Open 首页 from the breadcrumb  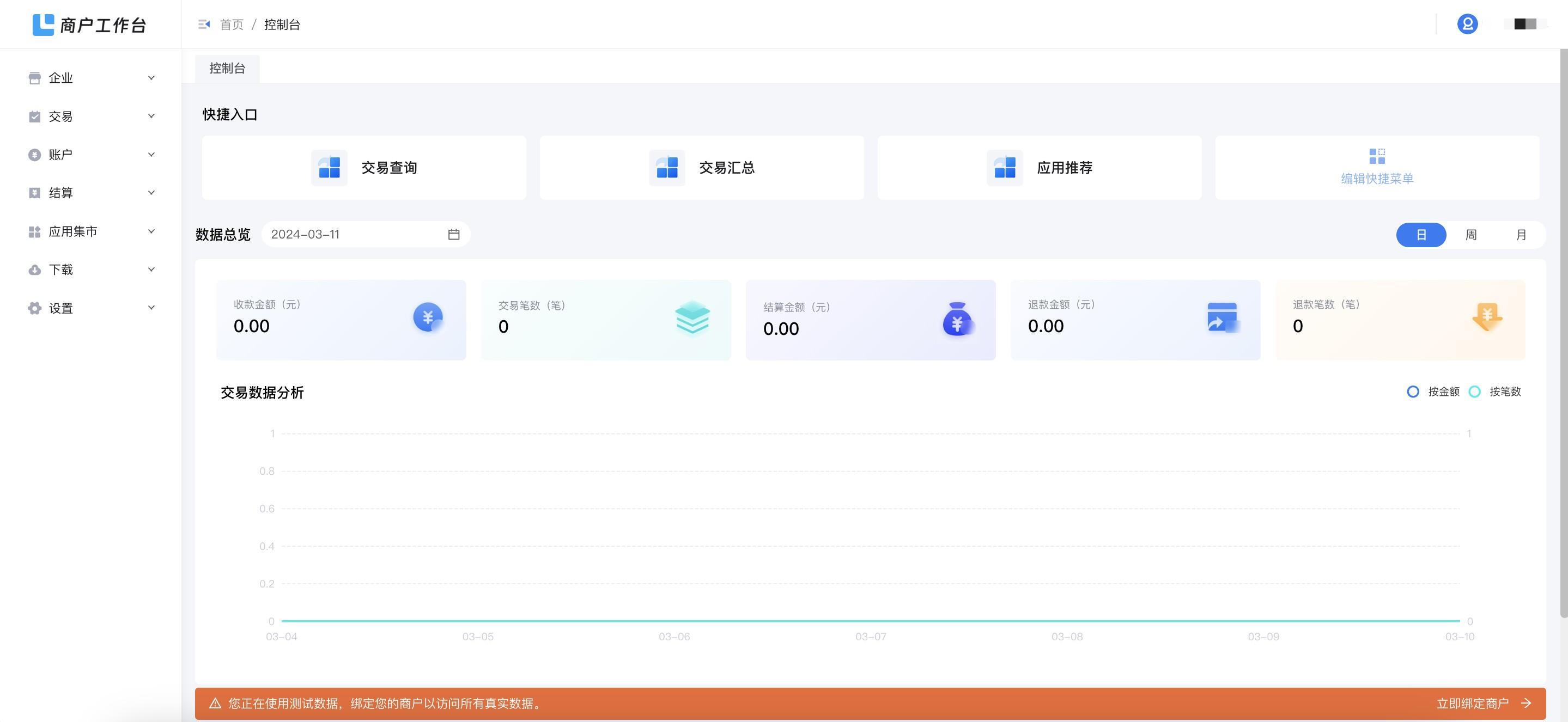pos(232,25)
